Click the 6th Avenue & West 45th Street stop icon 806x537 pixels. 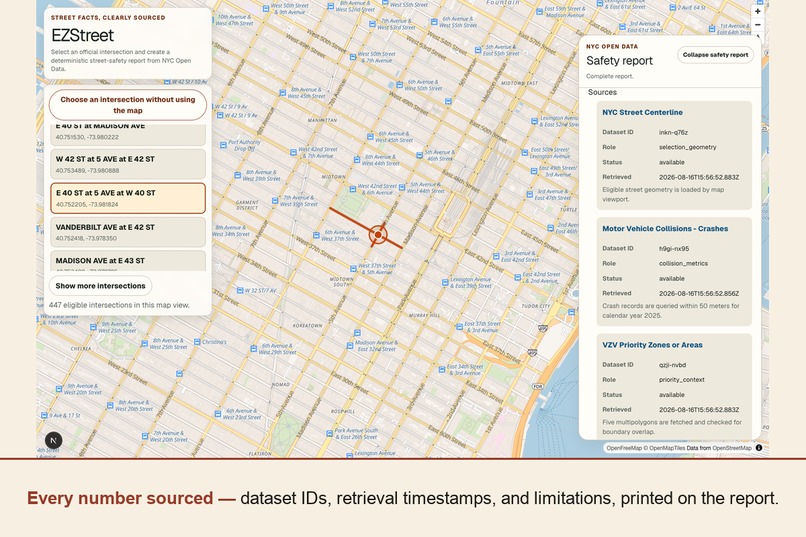tap(370, 137)
